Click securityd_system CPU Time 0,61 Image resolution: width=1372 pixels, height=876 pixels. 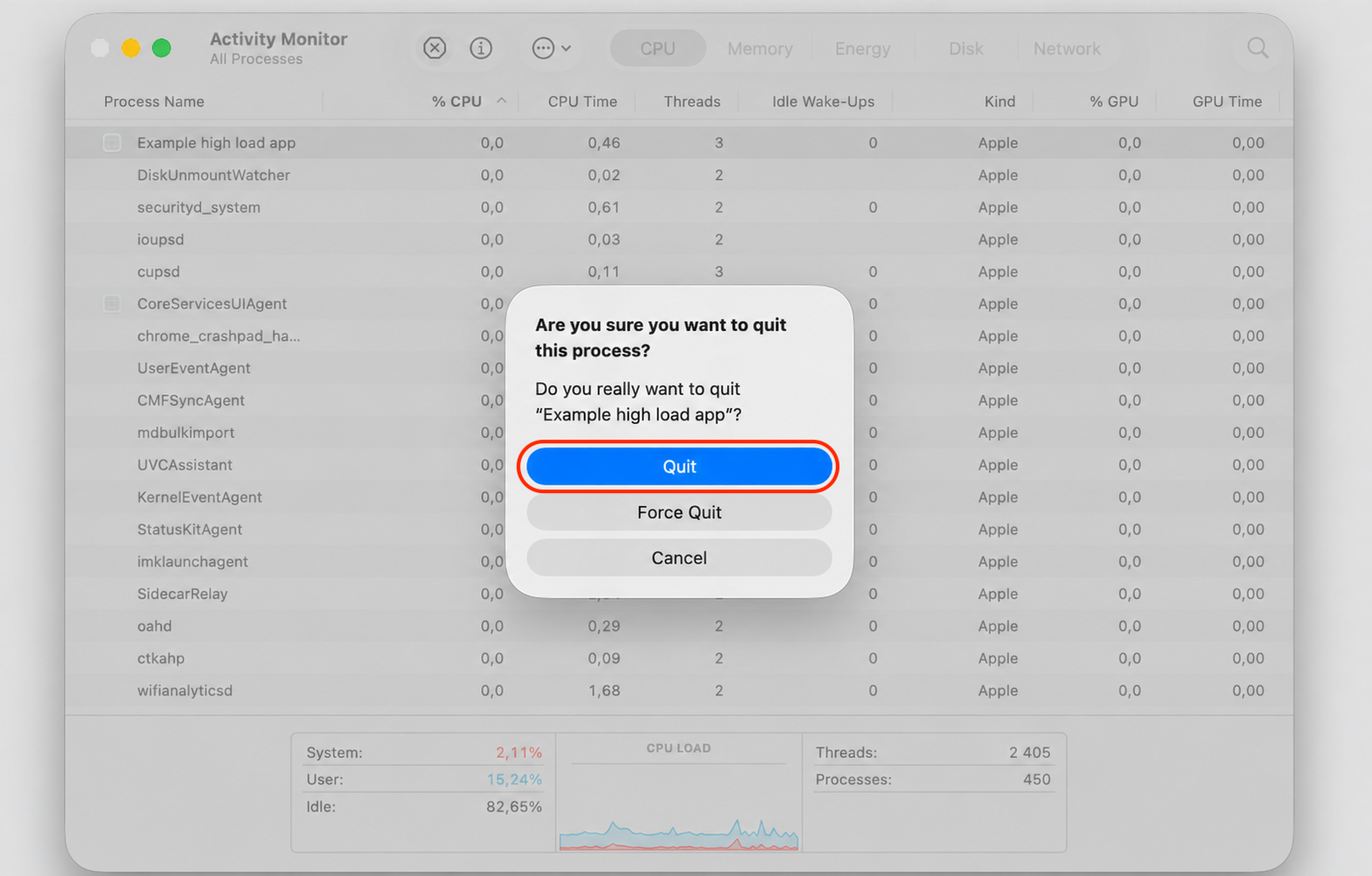(604, 207)
